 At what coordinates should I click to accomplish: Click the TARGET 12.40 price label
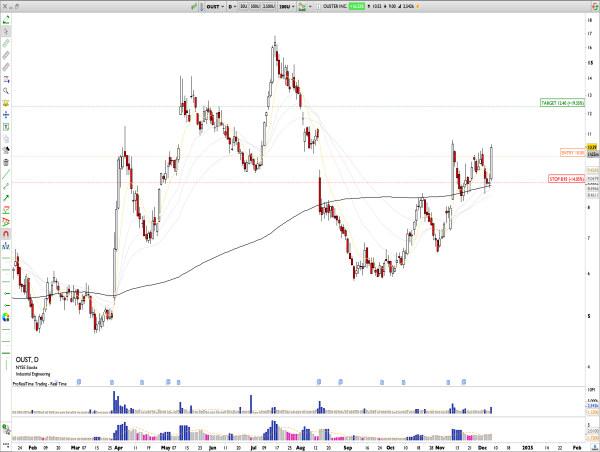pos(562,103)
